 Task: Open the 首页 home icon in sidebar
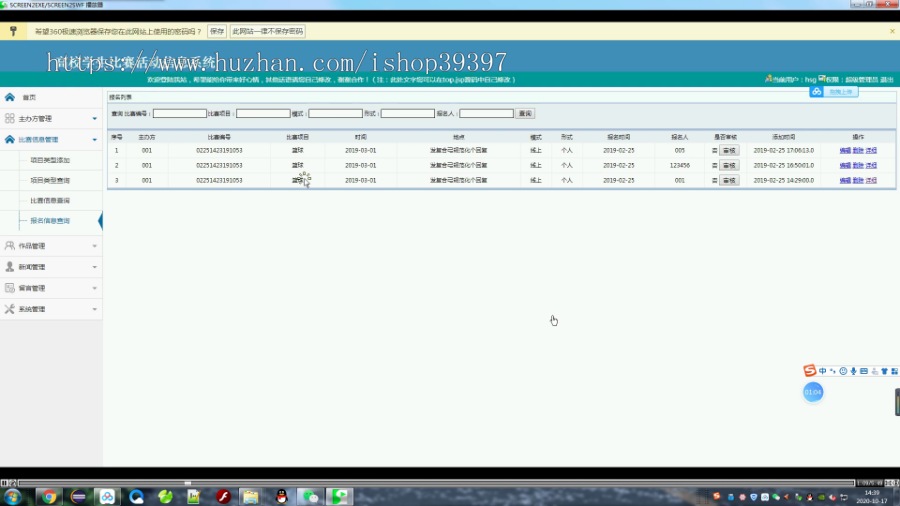[10, 97]
